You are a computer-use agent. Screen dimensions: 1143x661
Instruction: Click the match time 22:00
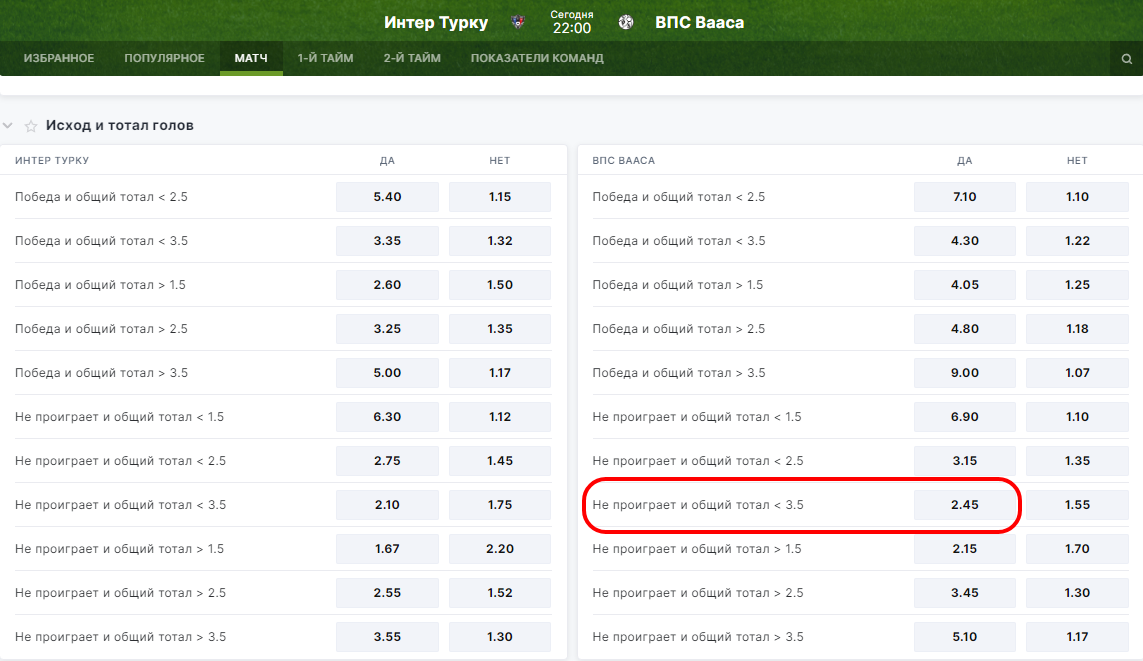point(572,28)
